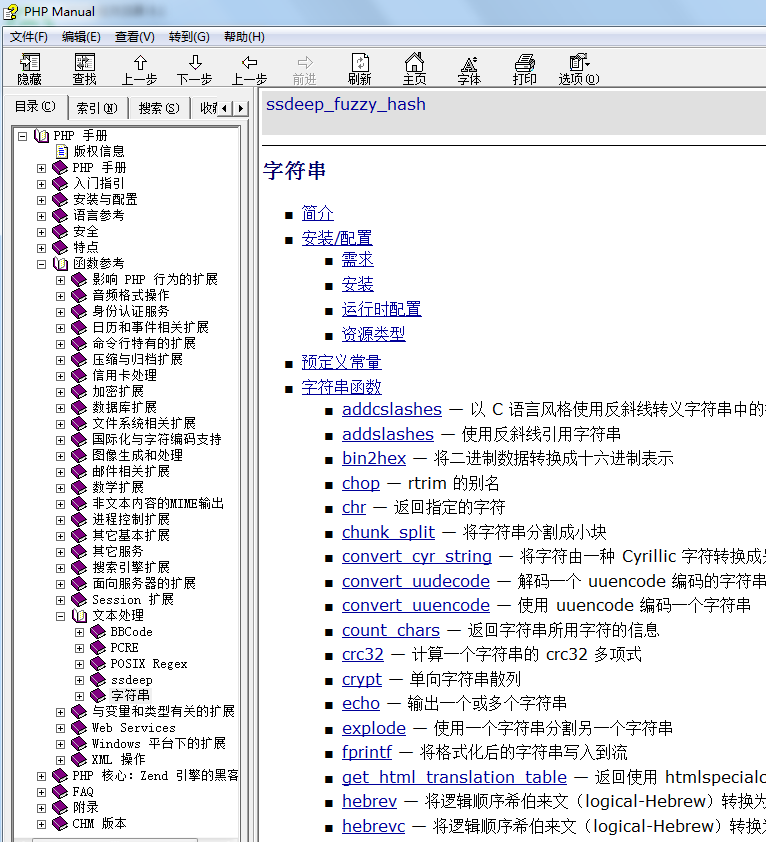
Task: Open the 安装/配置 link
Action: click(337, 238)
